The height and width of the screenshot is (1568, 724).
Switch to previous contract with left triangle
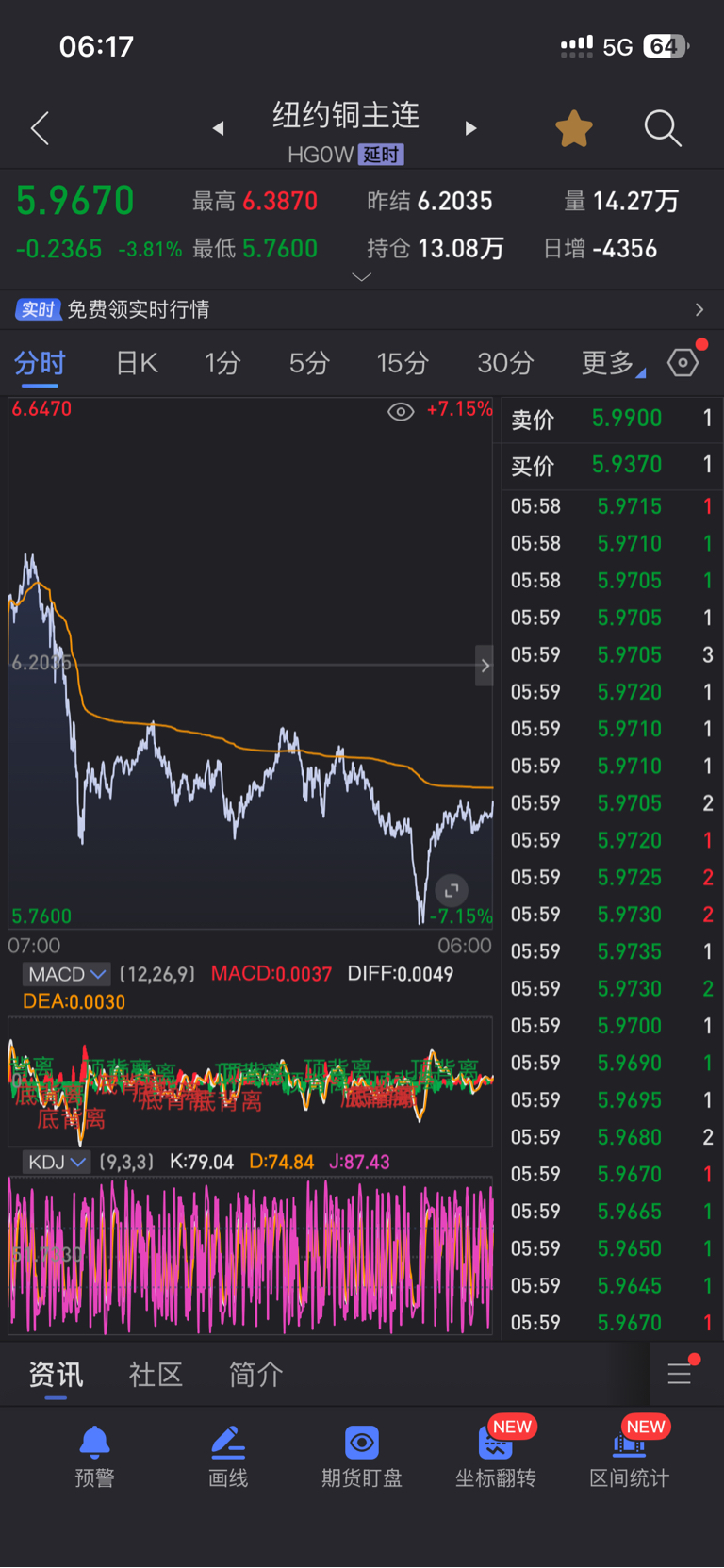coord(218,128)
